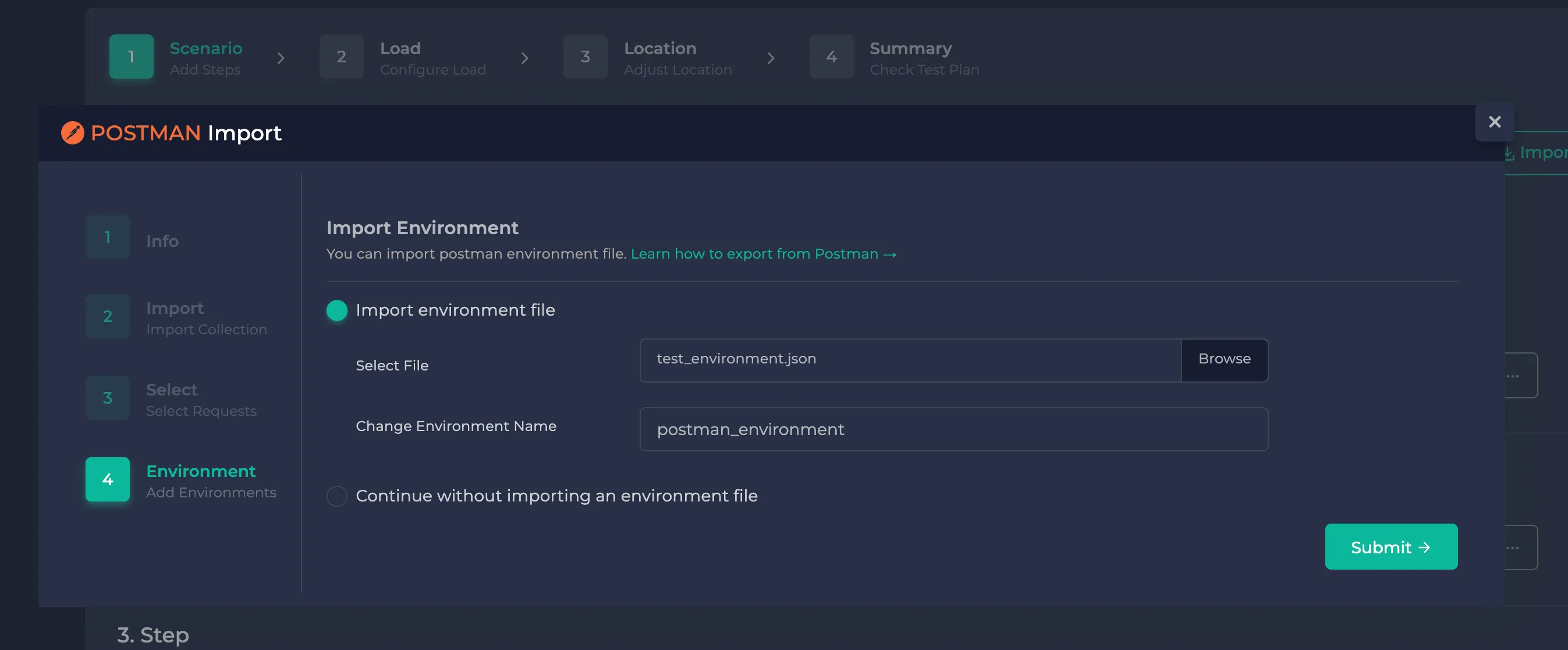Select the Info step icon
Viewport: 1568px width, 650px height.
pos(107,237)
